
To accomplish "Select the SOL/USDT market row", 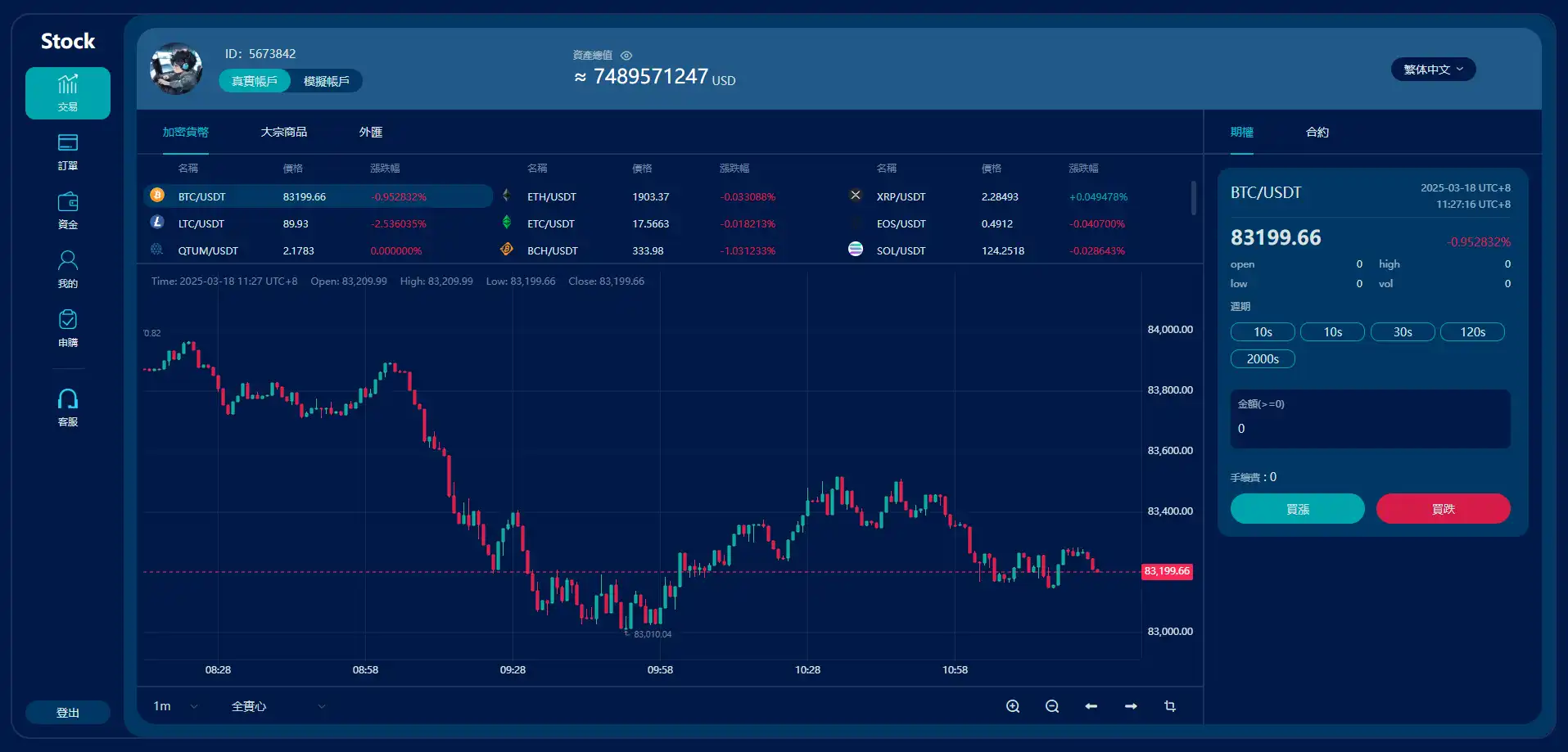I will point(1015,250).
